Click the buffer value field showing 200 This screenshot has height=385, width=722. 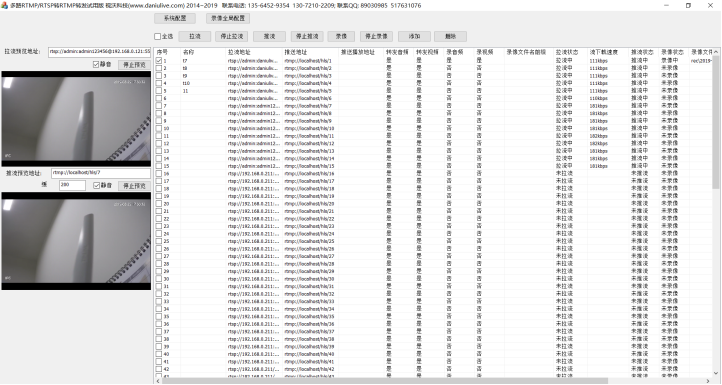(72, 185)
